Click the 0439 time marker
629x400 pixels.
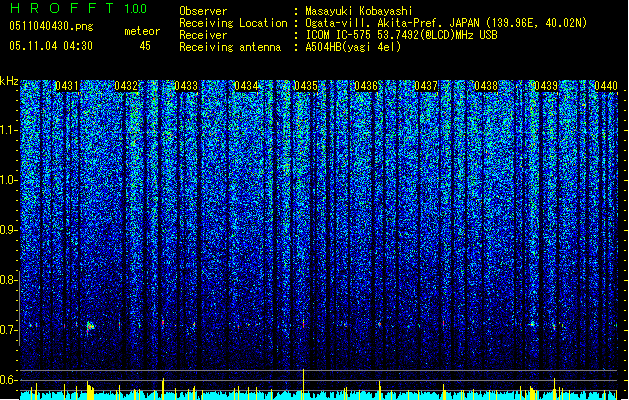(x=546, y=86)
